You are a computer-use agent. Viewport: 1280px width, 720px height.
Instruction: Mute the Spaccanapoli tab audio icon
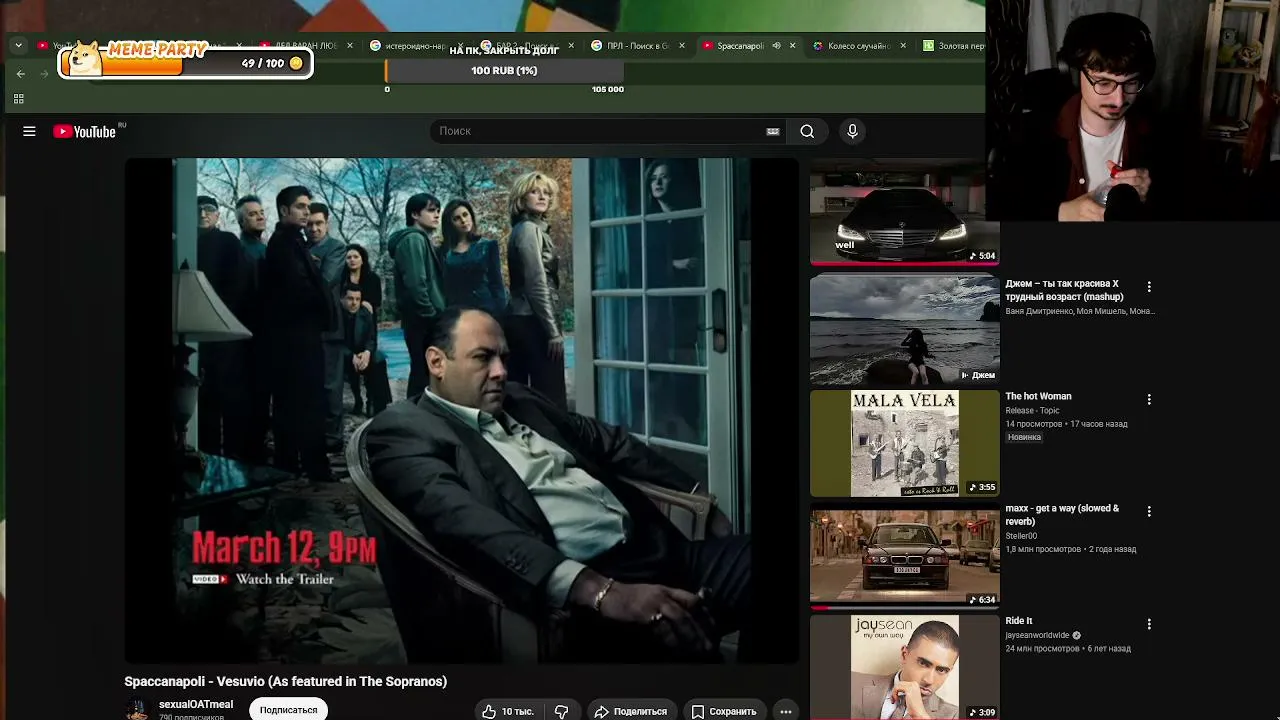[x=776, y=46]
